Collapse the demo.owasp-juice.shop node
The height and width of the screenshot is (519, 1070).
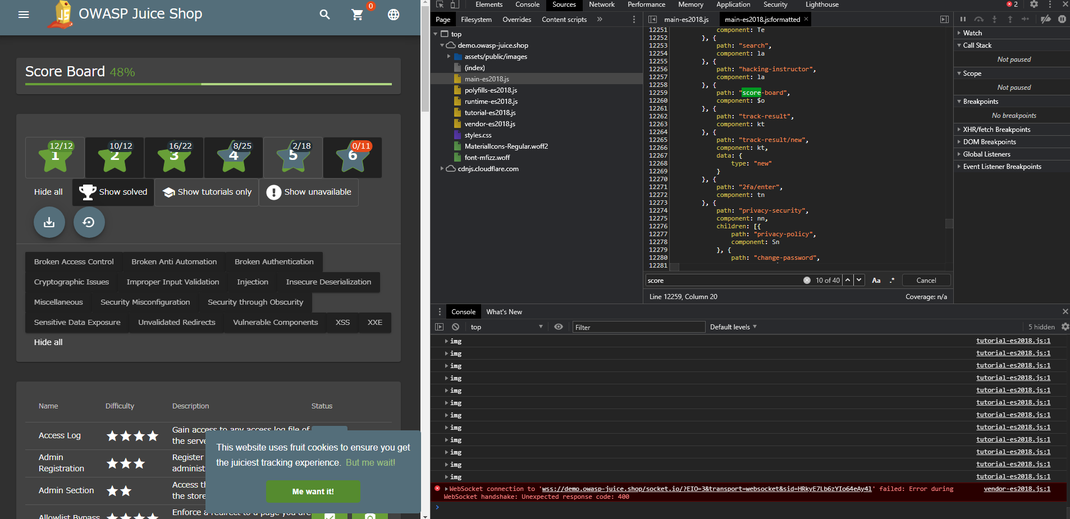(442, 45)
